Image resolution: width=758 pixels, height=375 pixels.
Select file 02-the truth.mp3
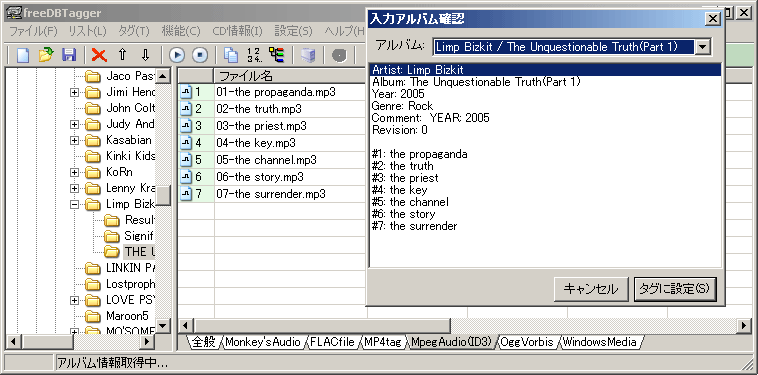click(x=259, y=109)
